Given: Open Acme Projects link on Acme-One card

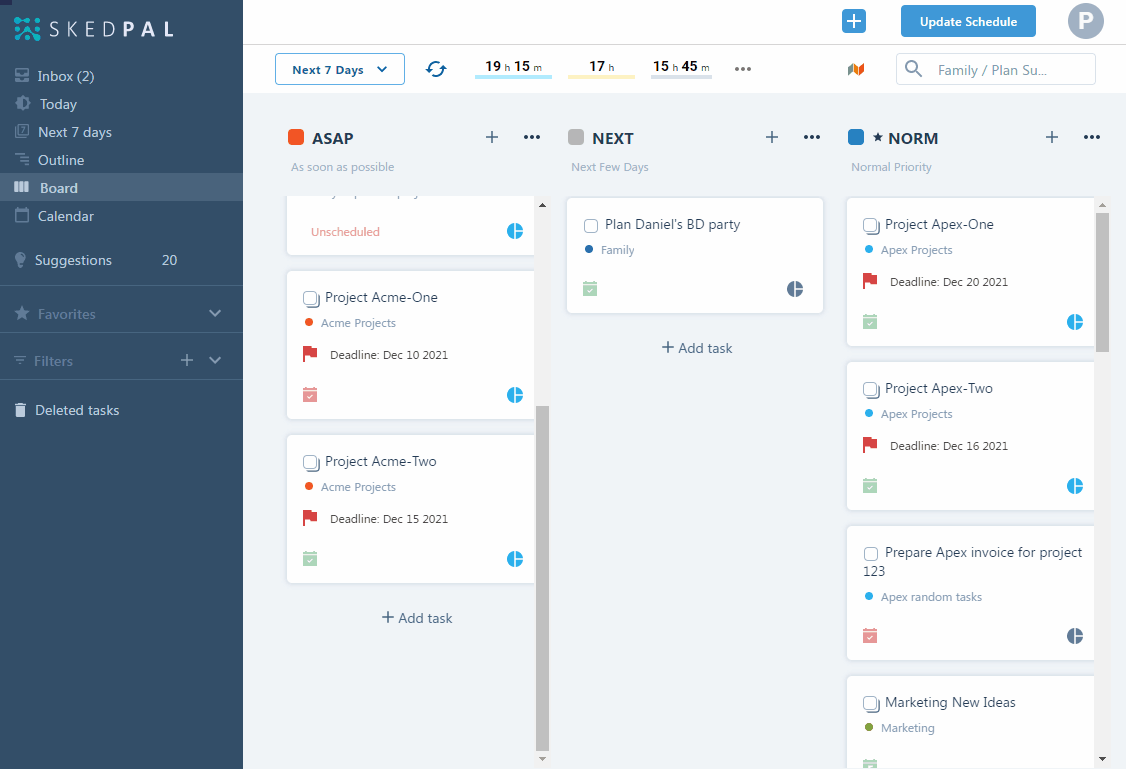Looking at the screenshot, I should (358, 323).
